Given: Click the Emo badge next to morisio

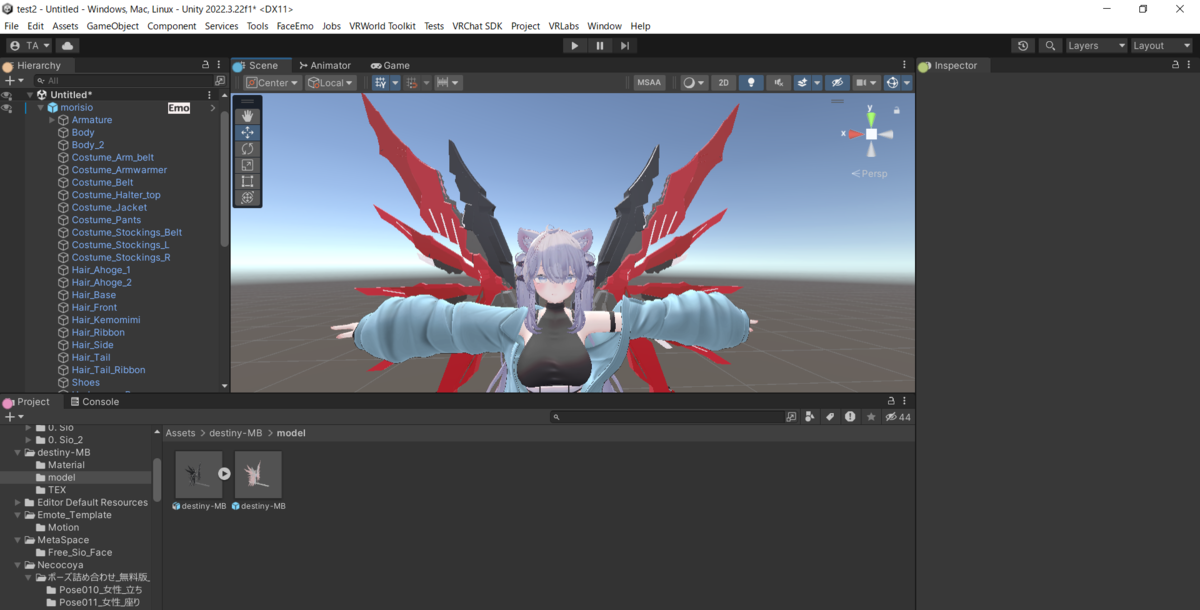Looking at the screenshot, I should (x=179, y=108).
